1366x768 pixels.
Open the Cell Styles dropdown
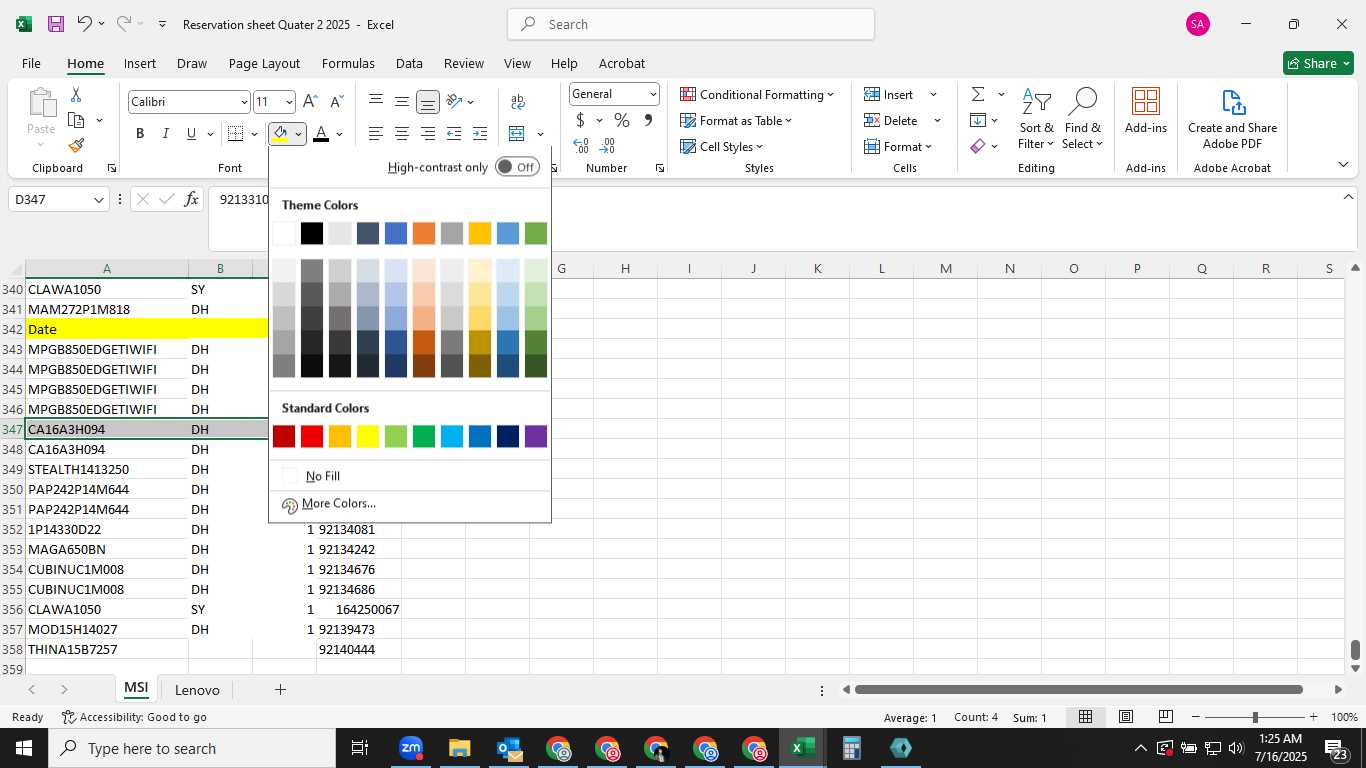[723, 146]
